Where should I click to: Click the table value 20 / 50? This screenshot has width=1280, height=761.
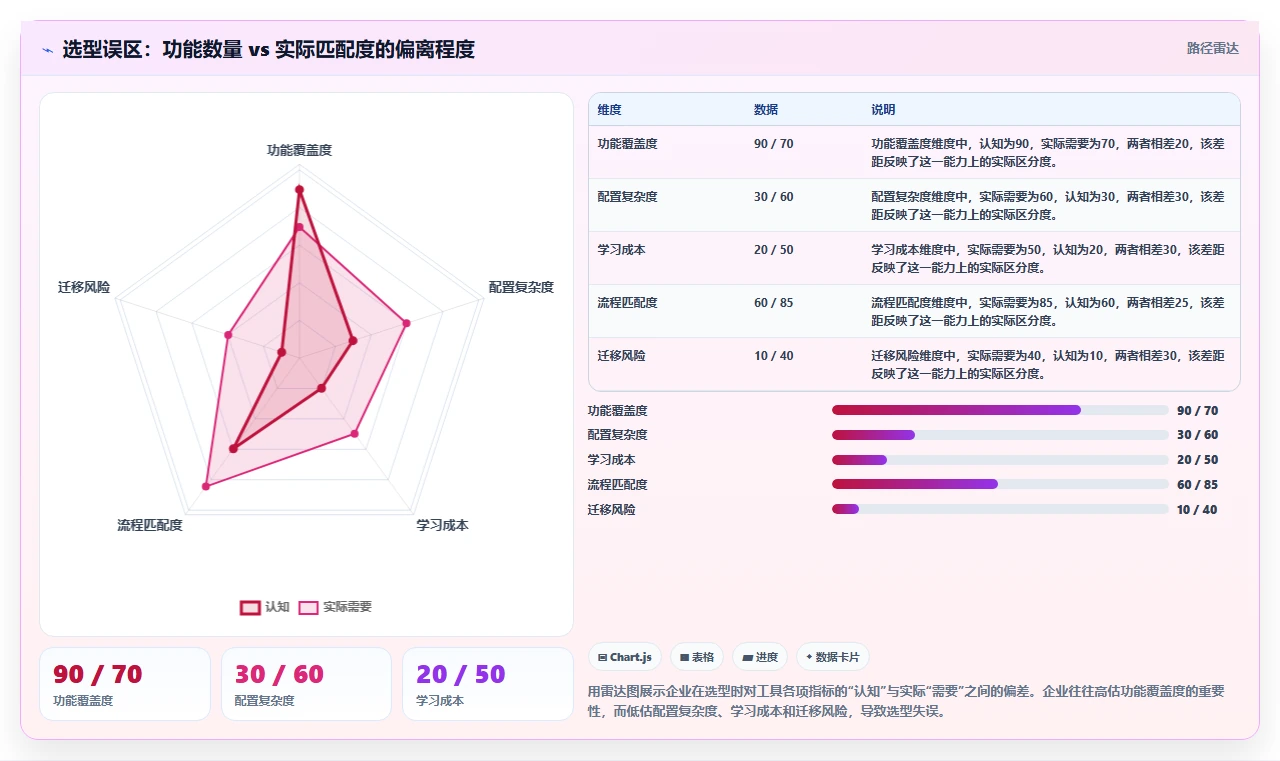[x=773, y=250]
